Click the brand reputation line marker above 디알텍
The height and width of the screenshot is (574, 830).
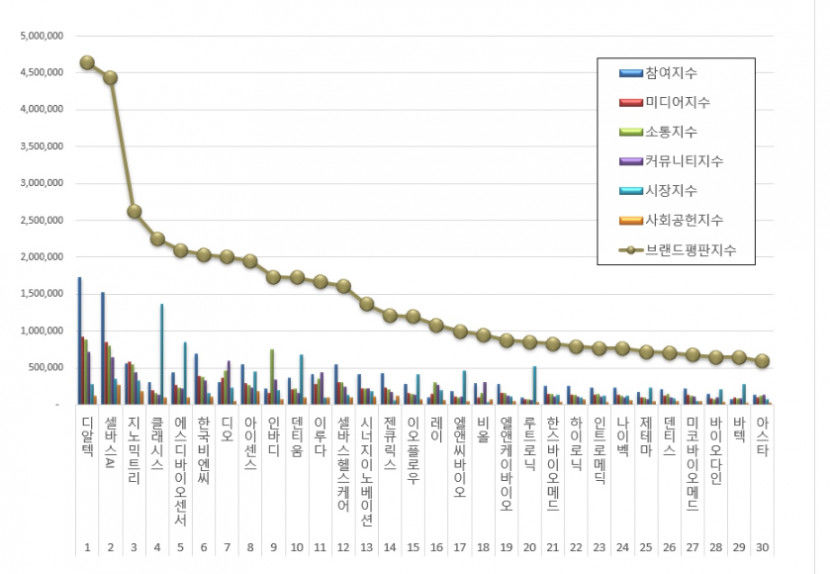[87, 63]
